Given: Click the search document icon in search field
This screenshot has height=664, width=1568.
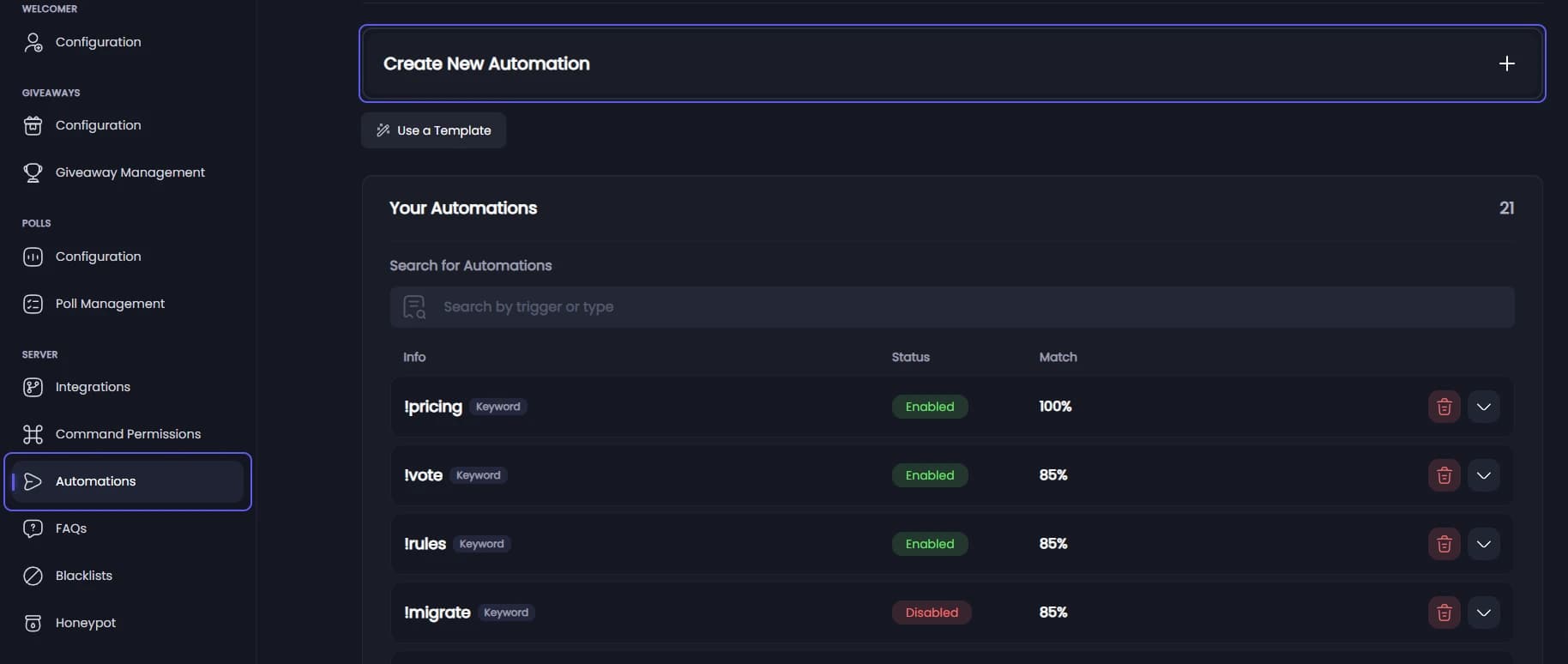Looking at the screenshot, I should point(414,307).
